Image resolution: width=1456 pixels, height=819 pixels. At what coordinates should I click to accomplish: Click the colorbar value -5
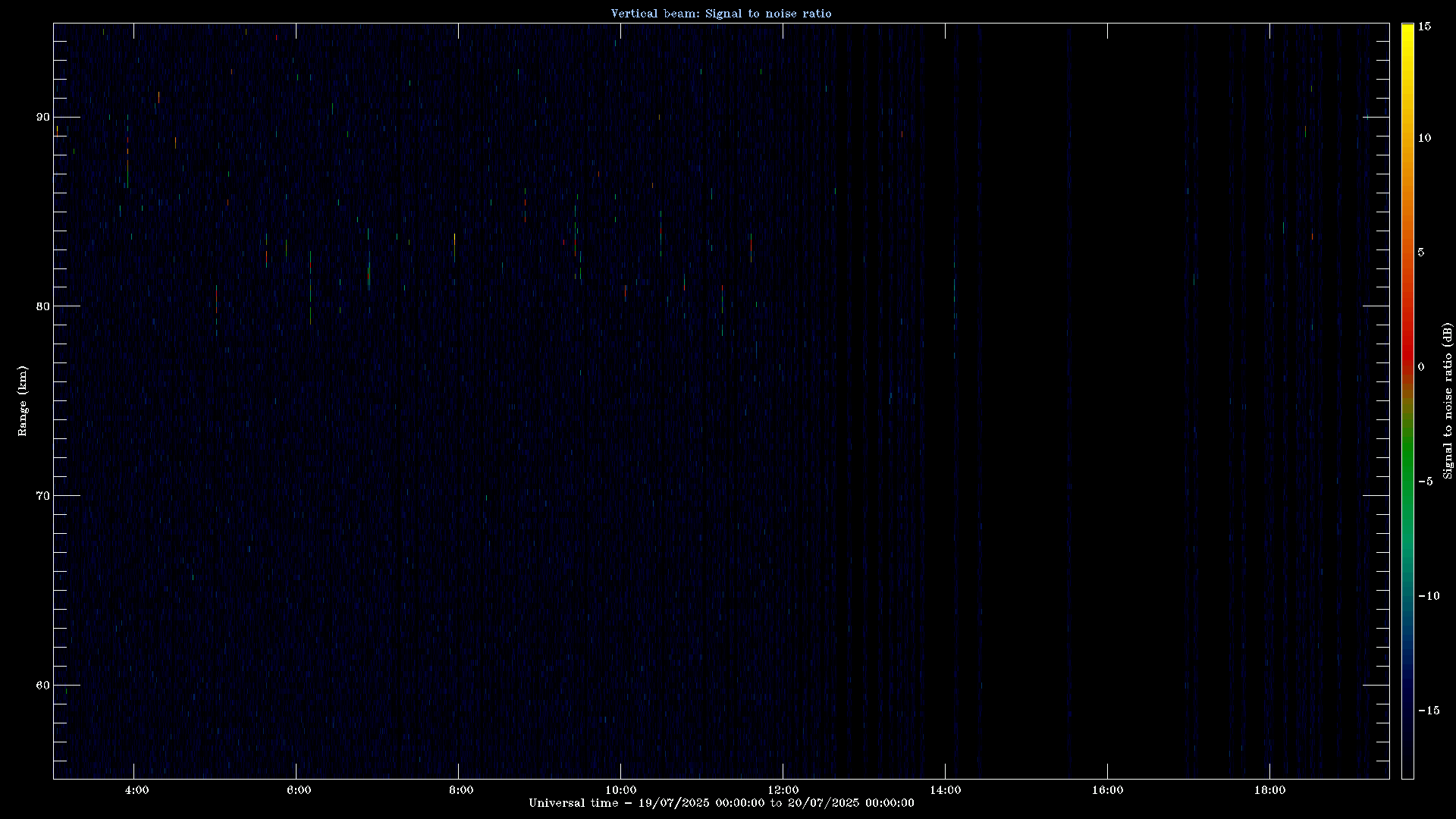coord(1425,482)
